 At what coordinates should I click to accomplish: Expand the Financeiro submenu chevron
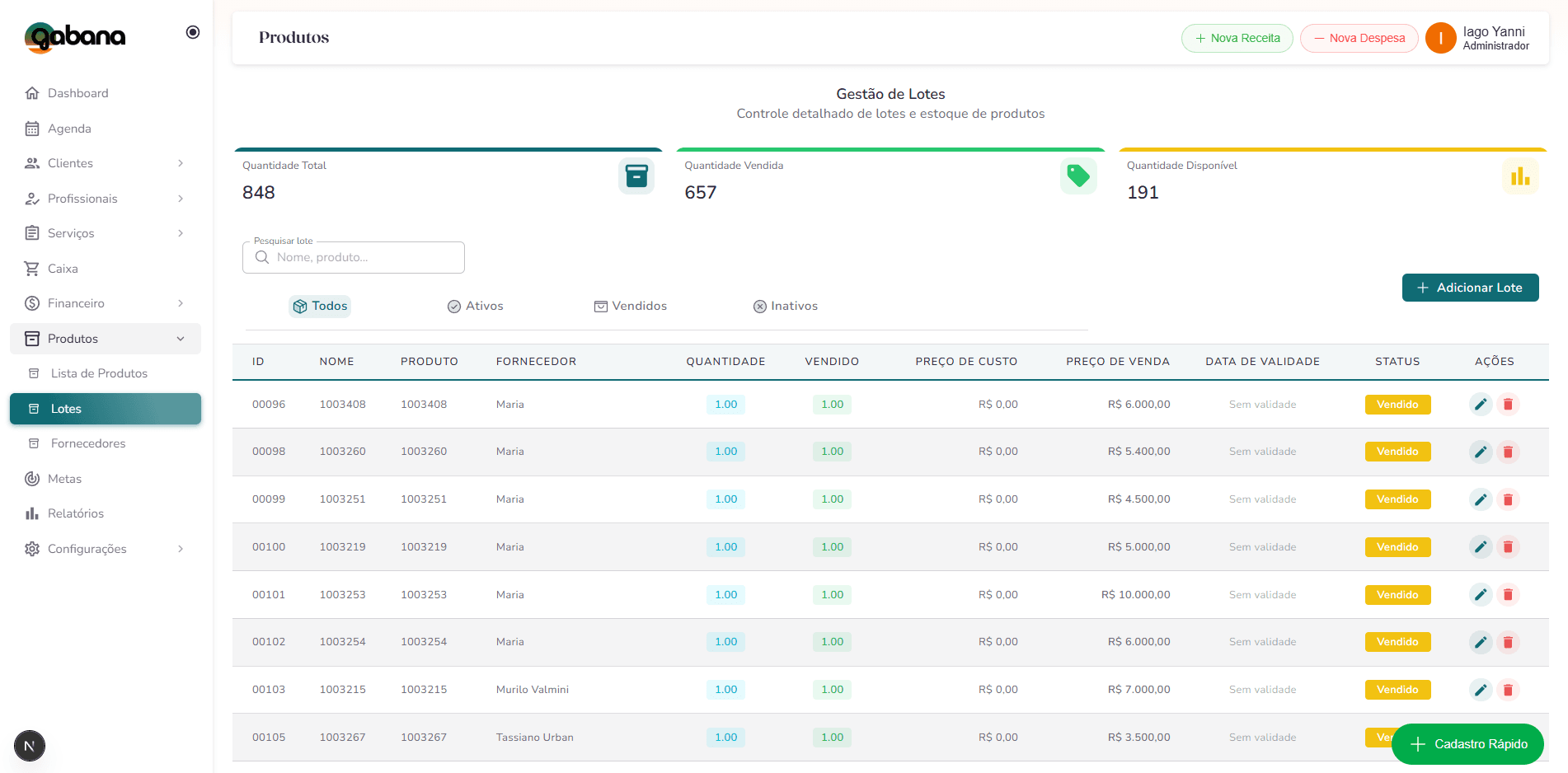181,303
